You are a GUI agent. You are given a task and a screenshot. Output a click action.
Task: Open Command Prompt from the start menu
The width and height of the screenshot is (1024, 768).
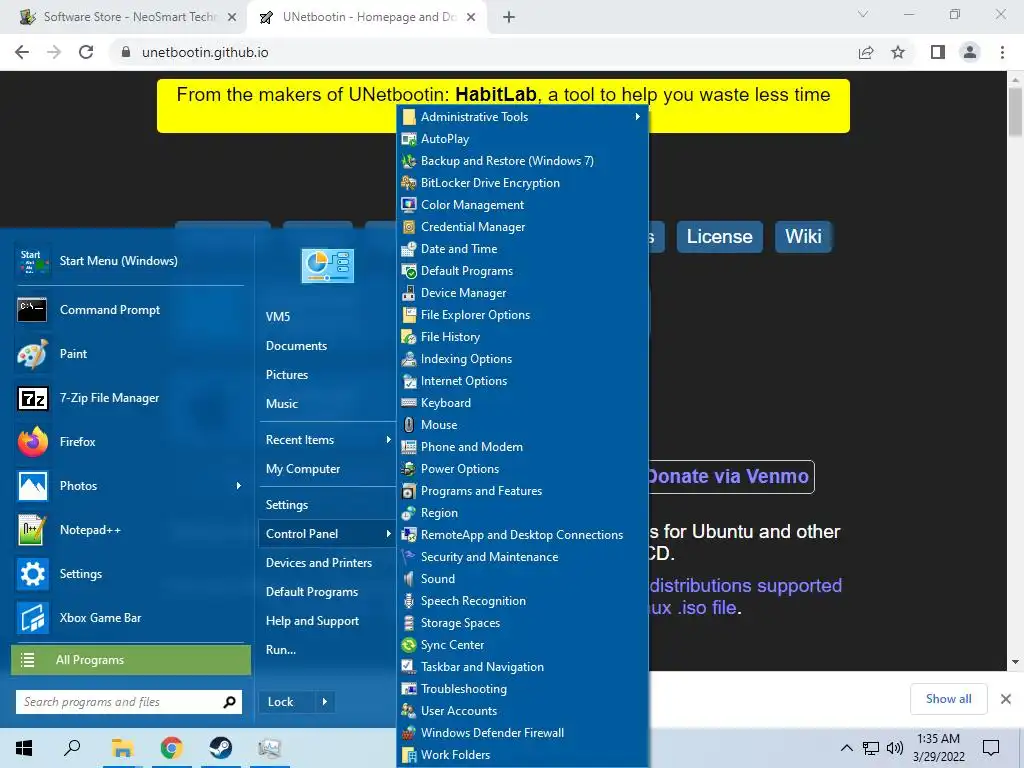coord(129,310)
